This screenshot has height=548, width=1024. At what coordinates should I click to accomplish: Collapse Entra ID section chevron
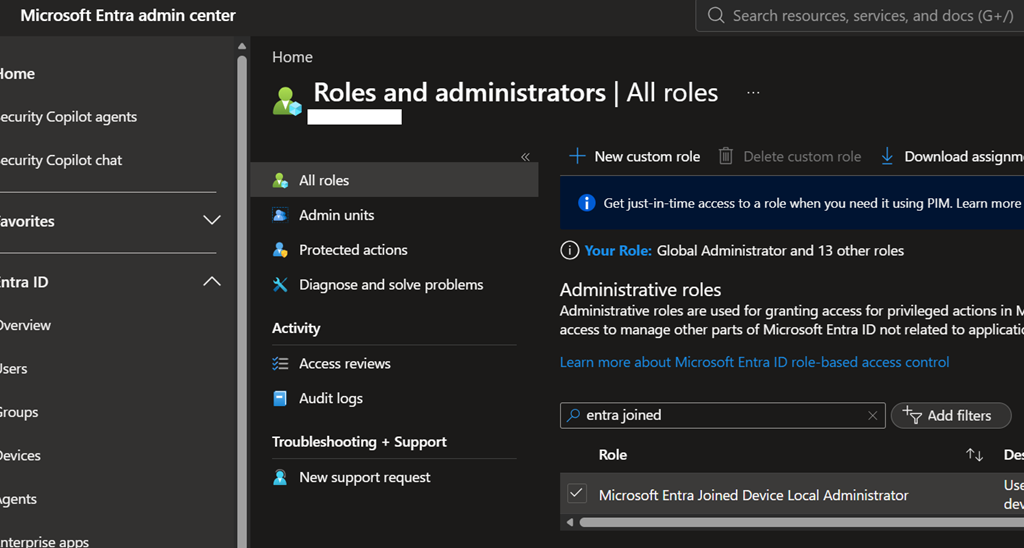click(x=212, y=282)
